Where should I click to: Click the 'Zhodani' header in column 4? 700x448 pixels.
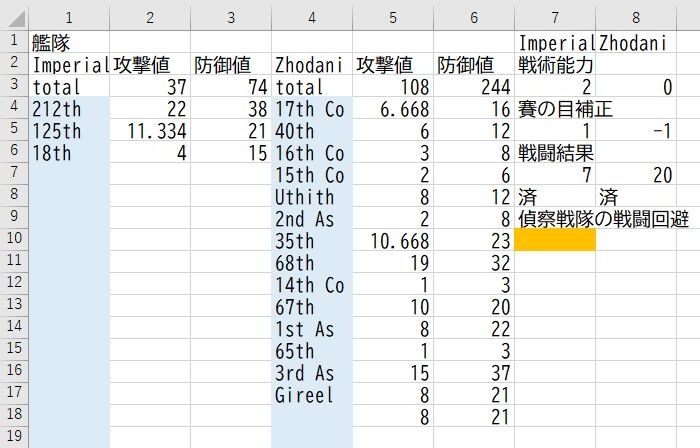tap(312, 64)
